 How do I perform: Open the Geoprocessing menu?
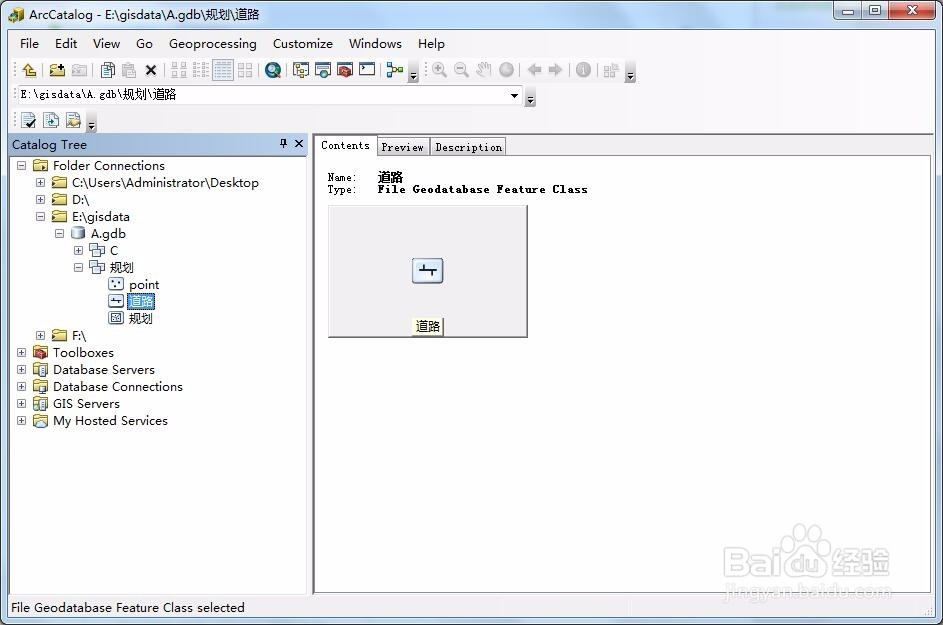213,44
